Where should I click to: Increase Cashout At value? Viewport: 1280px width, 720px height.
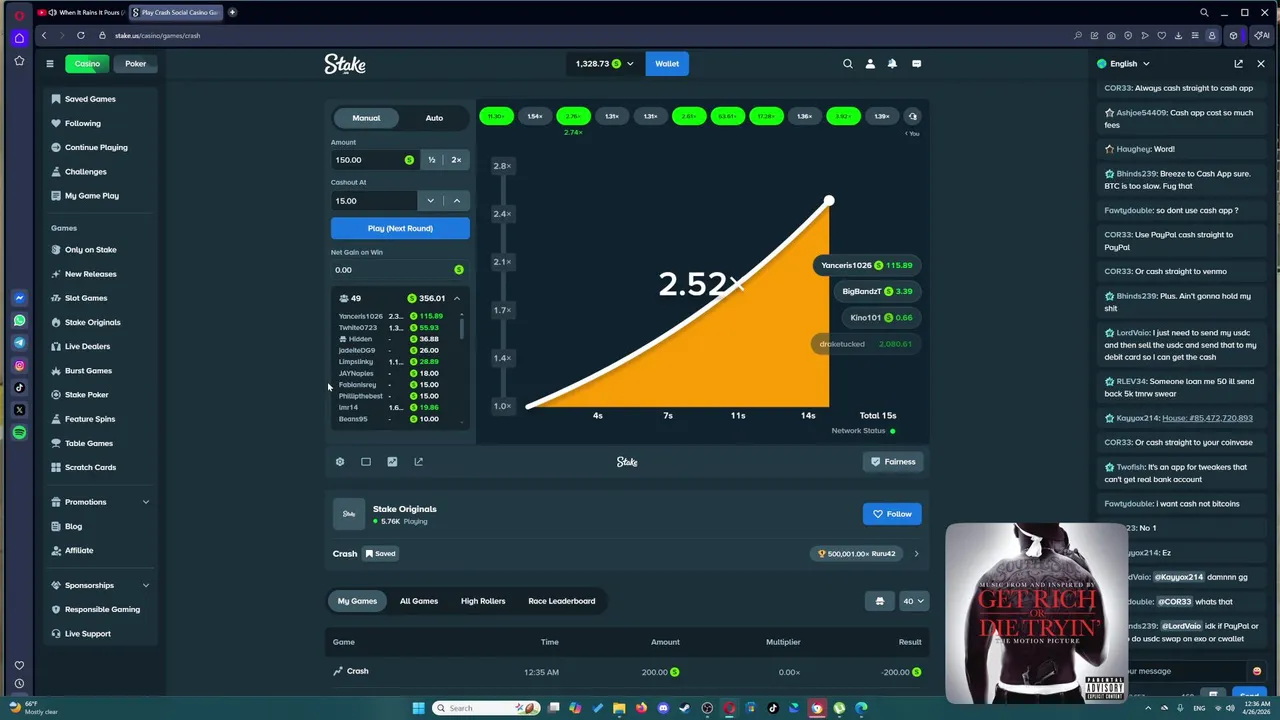(457, 201)
